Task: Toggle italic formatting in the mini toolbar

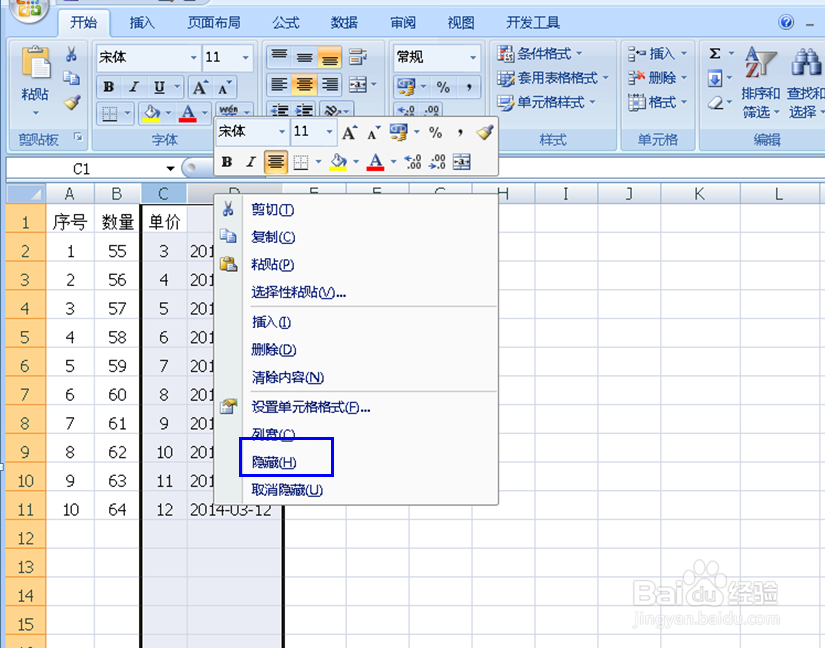Action: (x=249, y=161)
